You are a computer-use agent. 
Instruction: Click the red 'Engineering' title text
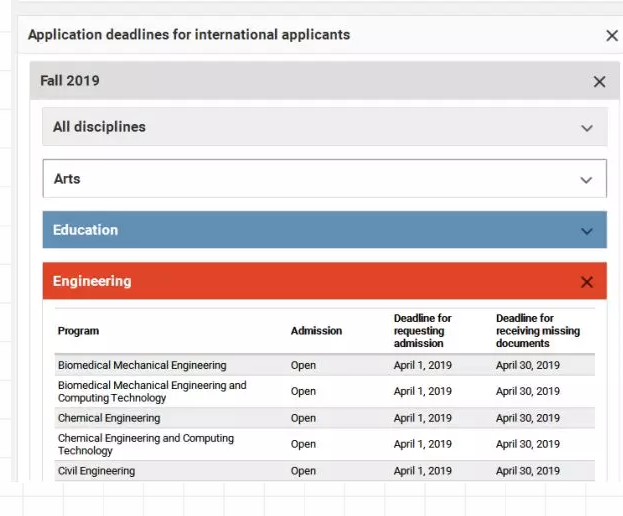pos(92,281)
